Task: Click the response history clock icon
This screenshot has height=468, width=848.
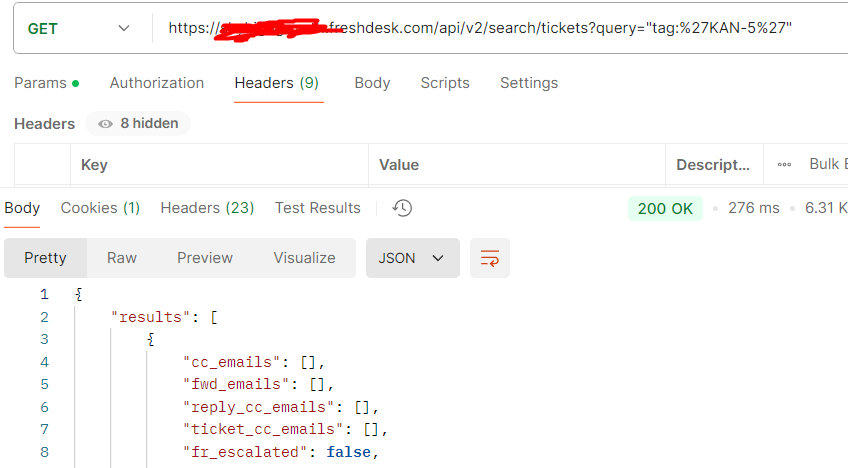Action: pos(402,208)
